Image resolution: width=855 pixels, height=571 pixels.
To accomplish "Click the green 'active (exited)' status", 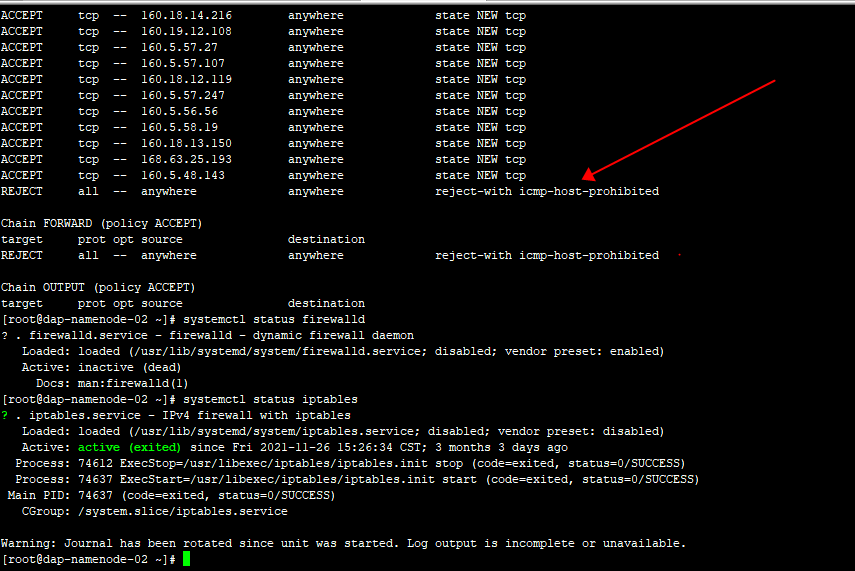I will pos(130,447).
